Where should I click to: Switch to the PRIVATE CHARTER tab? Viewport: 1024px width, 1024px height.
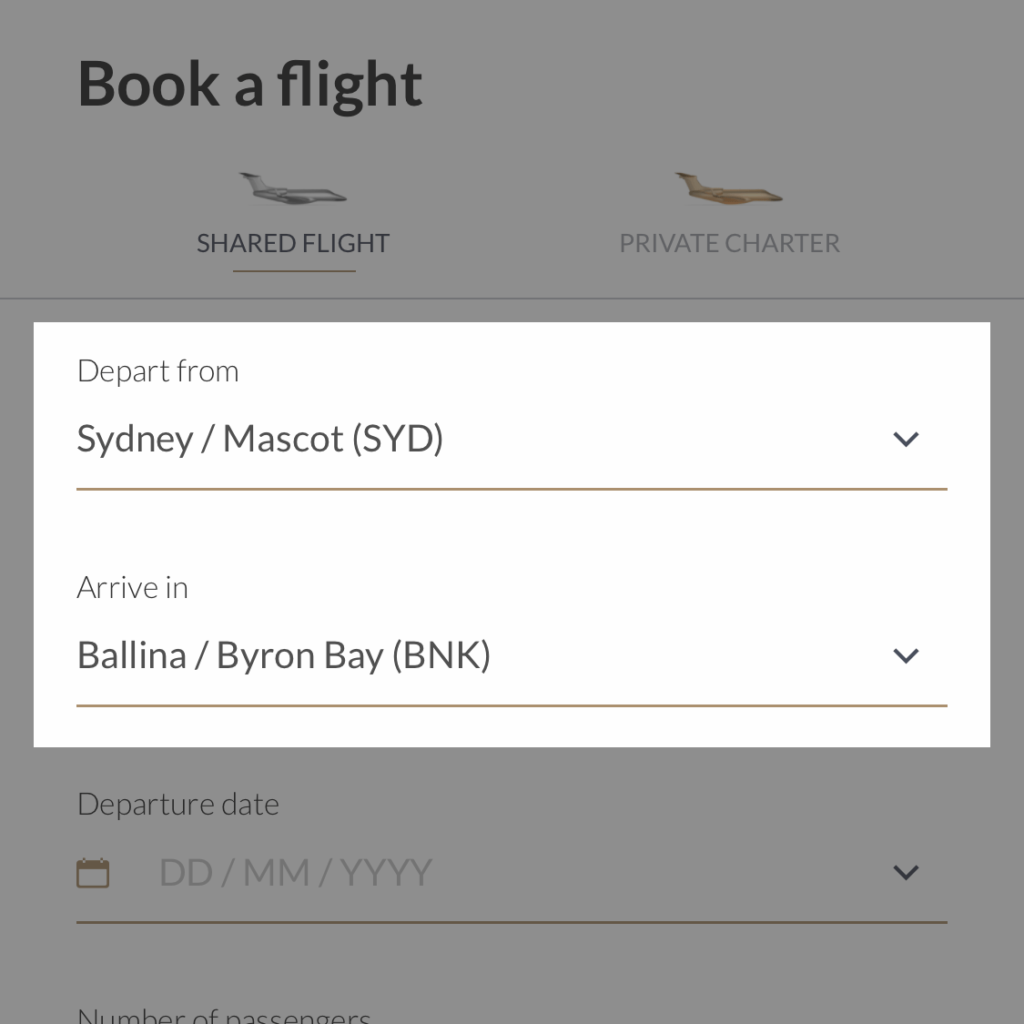729,243
